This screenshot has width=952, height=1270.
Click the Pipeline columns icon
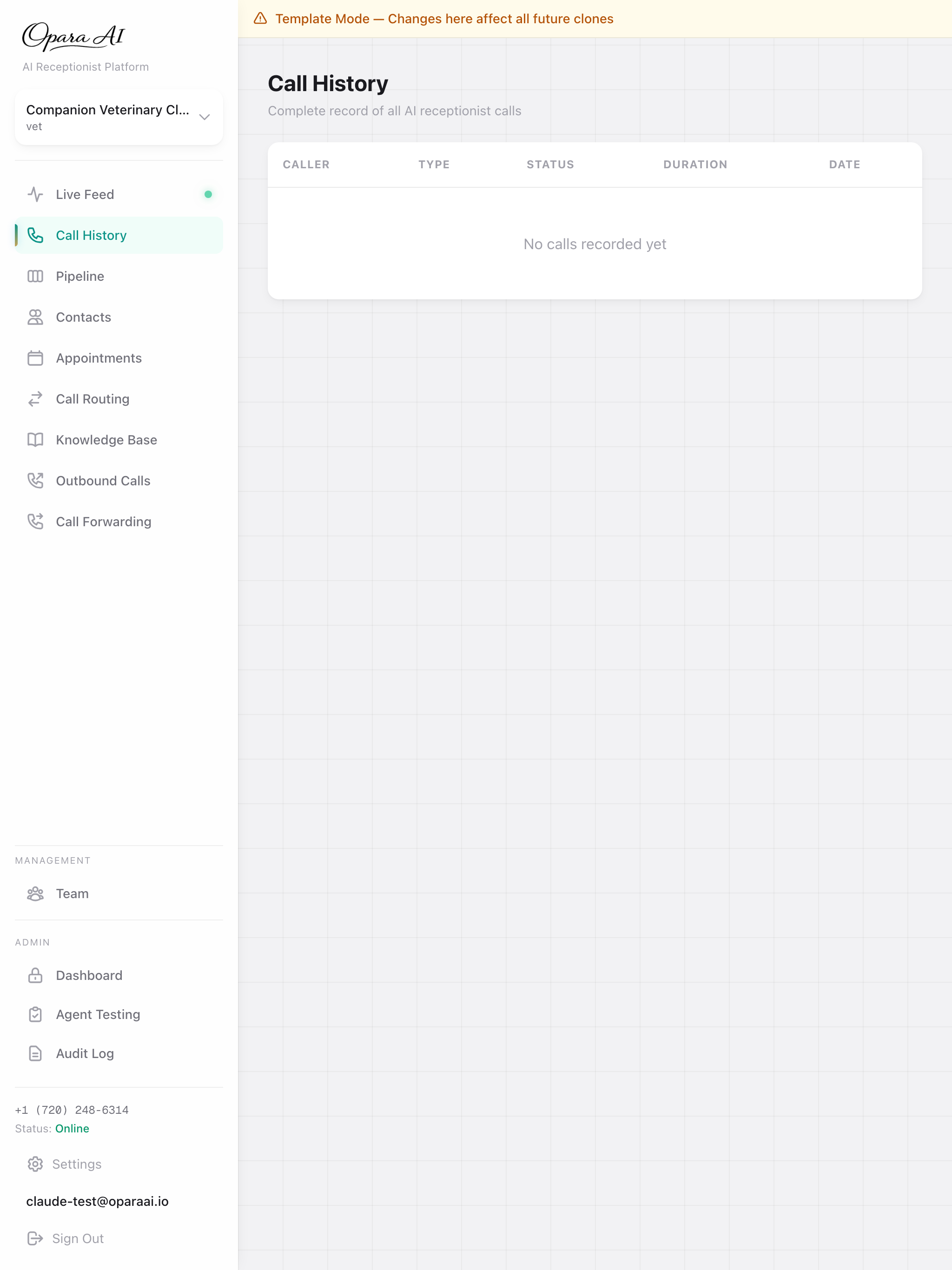[x=35, y=276]
